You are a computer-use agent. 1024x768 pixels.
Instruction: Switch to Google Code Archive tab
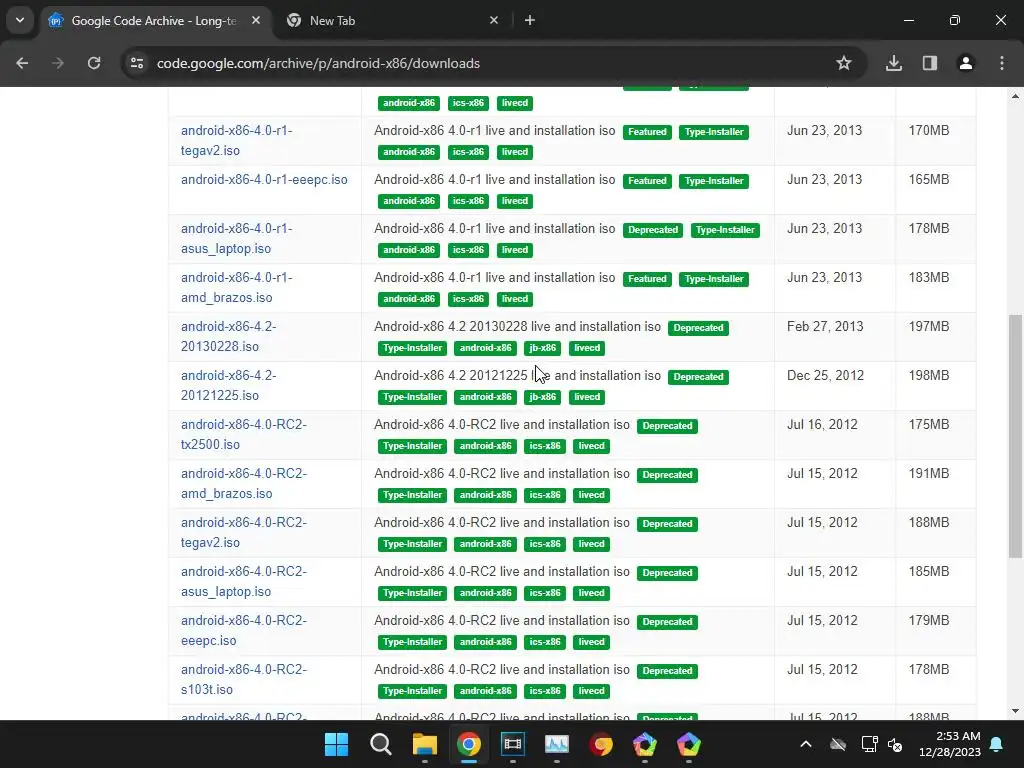pyautogui.click(x=153, y=21)
